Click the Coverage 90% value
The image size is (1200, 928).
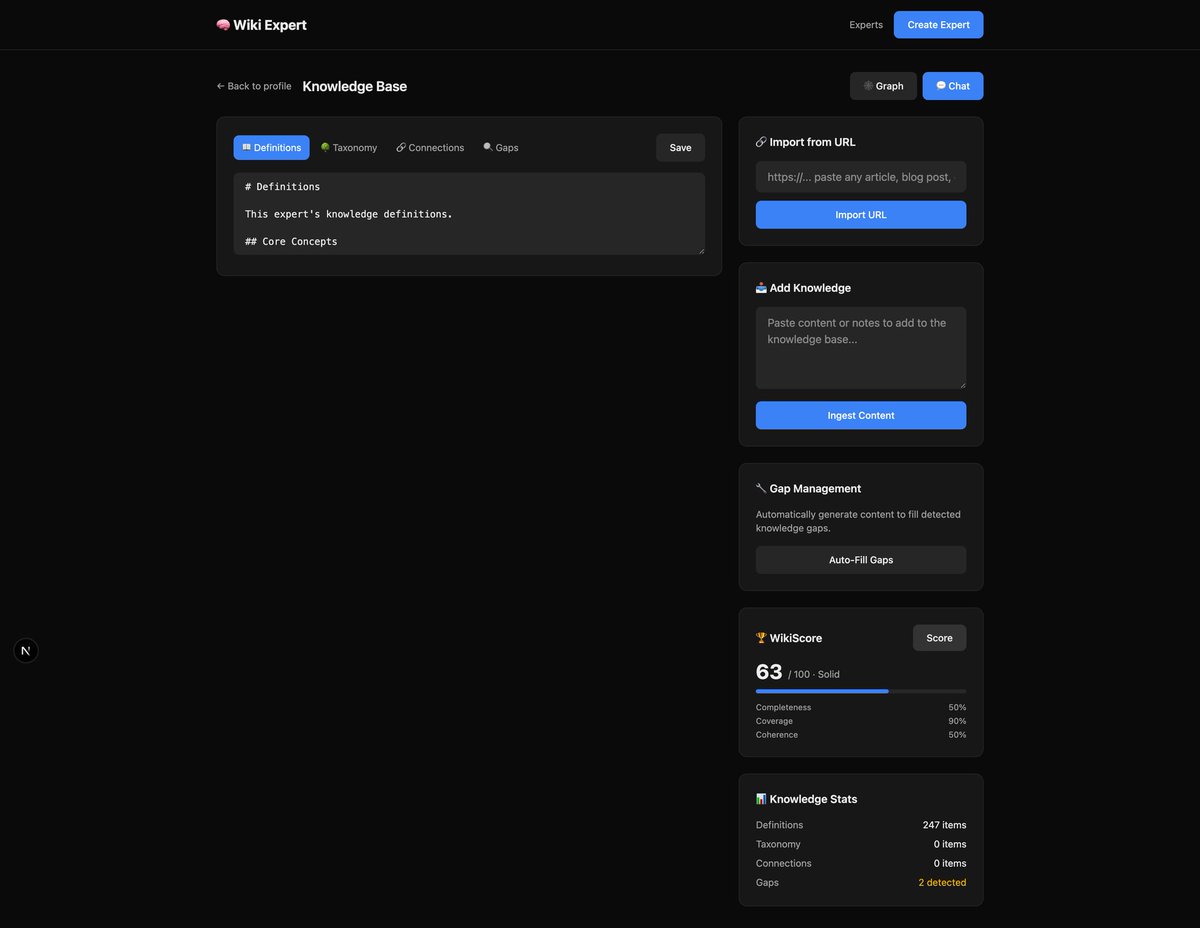tap(957, 721)
